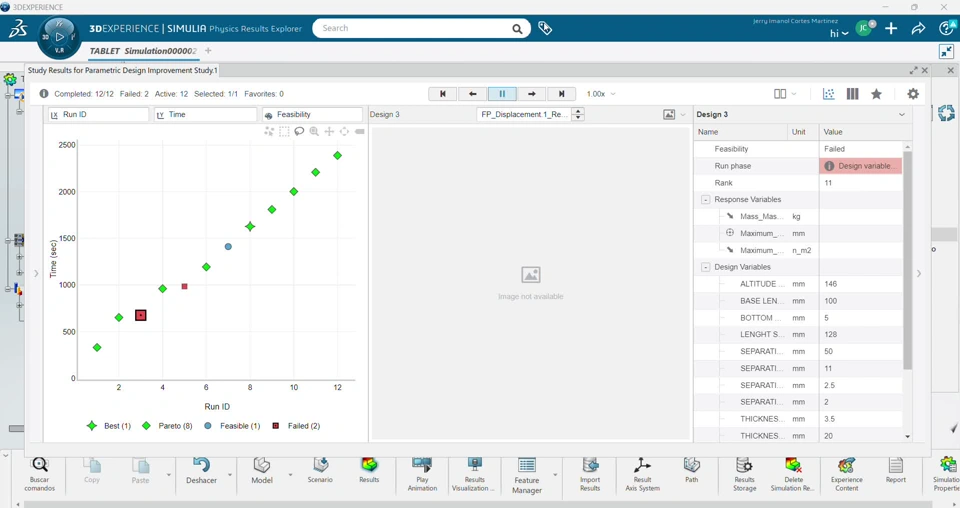
Task: Open the 1.00x playback speed dropdown
Action: (601, 94)
